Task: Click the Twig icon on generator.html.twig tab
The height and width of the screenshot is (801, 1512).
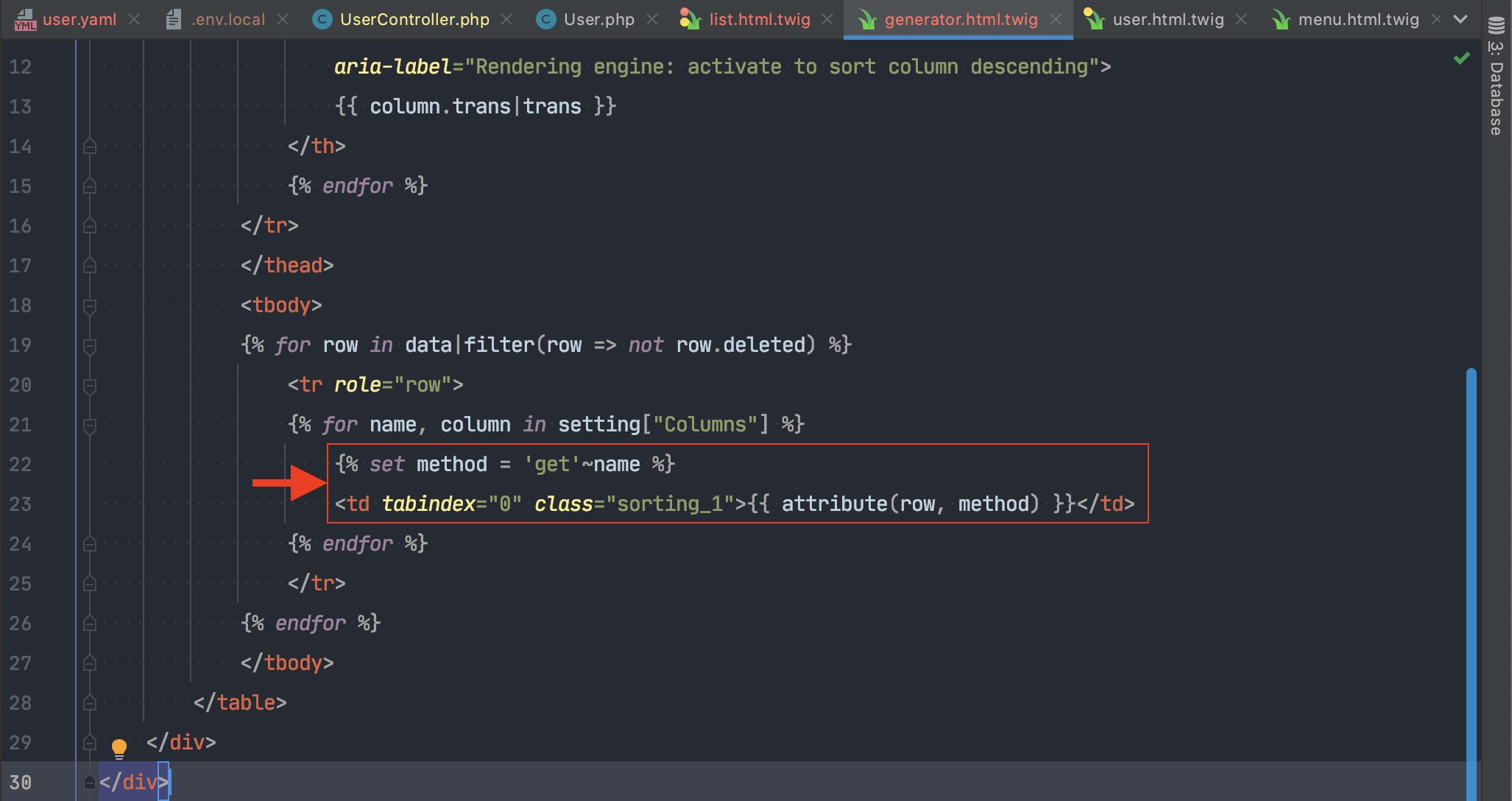Action: pos(867,20)
